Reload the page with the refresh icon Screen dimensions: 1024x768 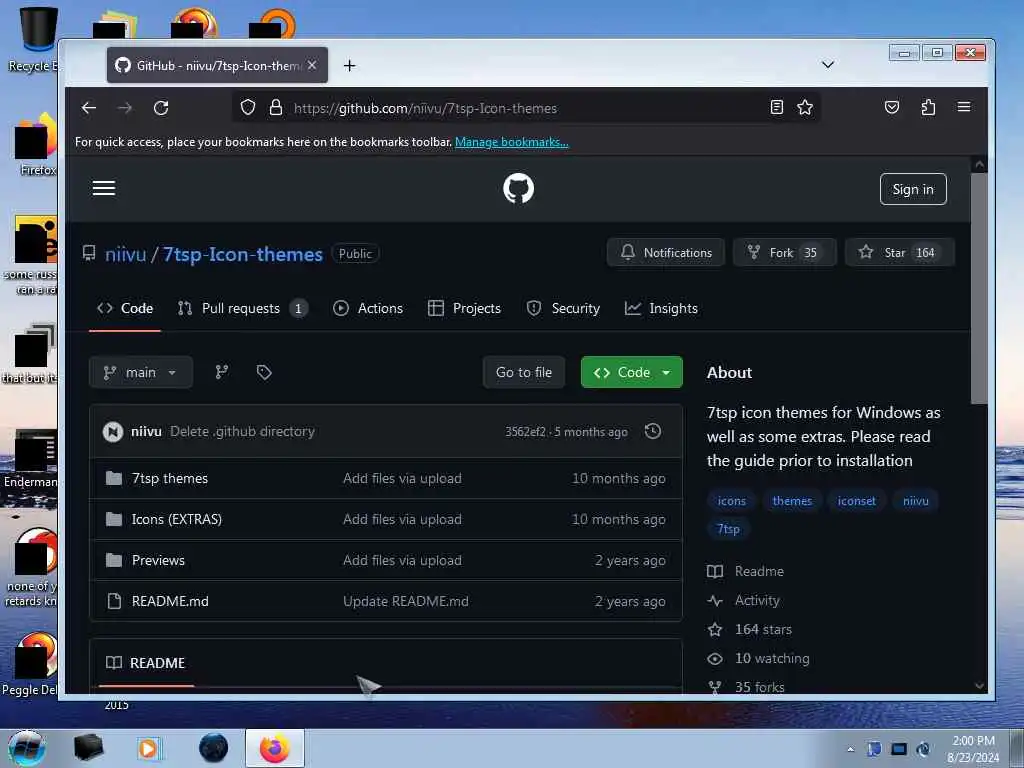161,108
